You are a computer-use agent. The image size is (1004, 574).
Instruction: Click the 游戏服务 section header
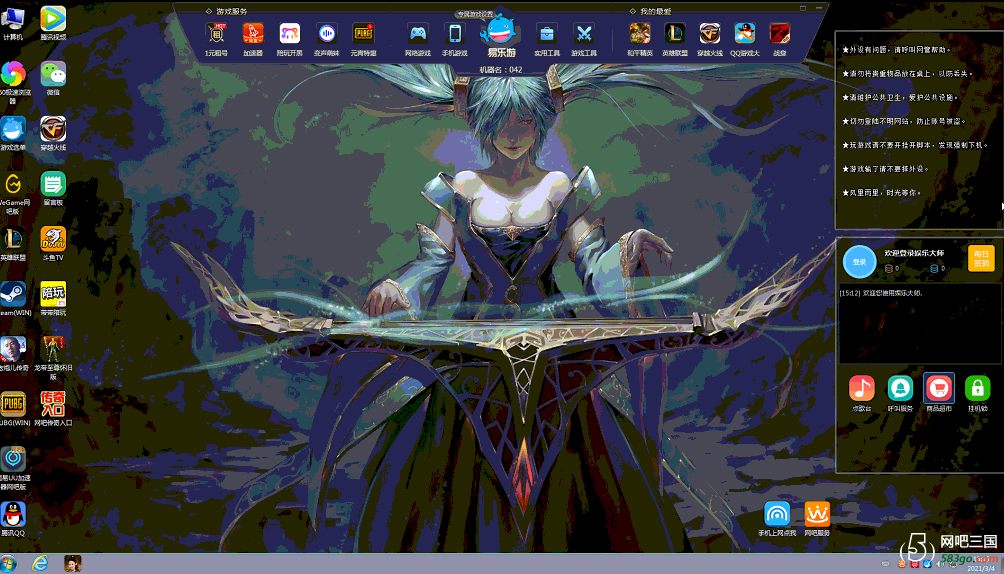231,12
